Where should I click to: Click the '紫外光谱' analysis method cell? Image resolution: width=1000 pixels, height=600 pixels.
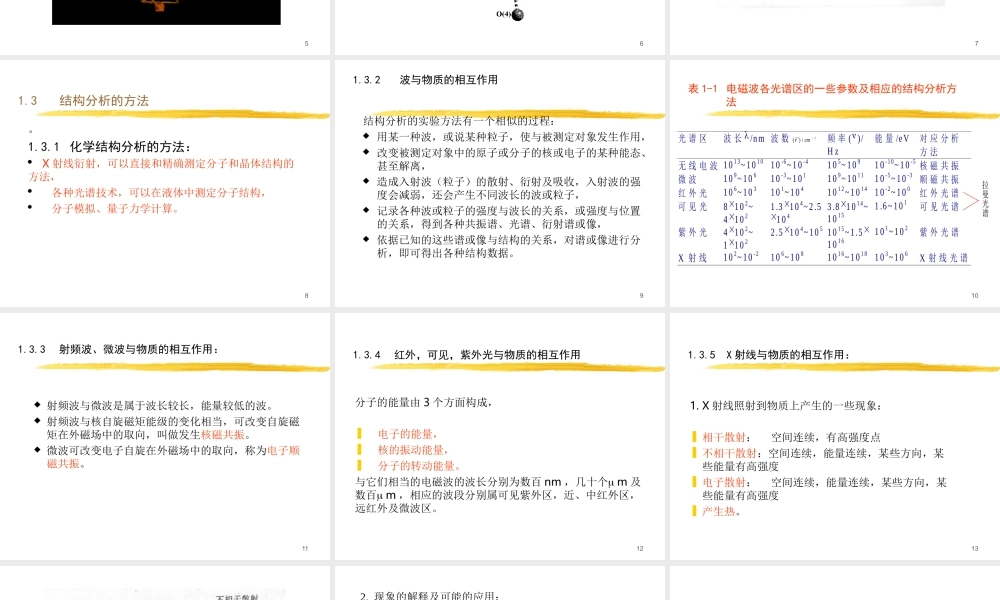click(x=939, y=232)
